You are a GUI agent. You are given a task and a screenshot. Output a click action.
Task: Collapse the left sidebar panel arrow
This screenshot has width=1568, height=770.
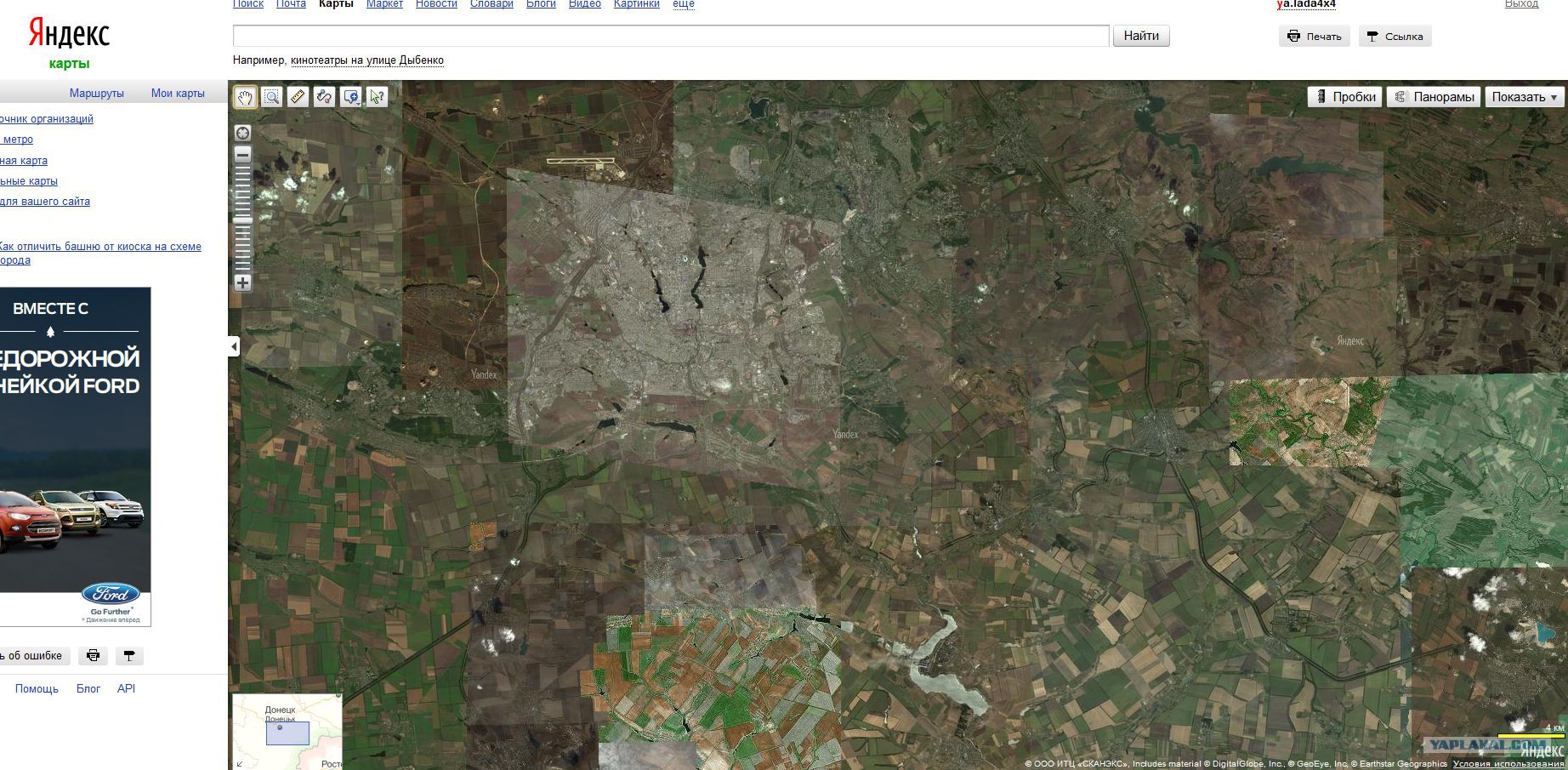pyautogui.click(x=234, y=346)
